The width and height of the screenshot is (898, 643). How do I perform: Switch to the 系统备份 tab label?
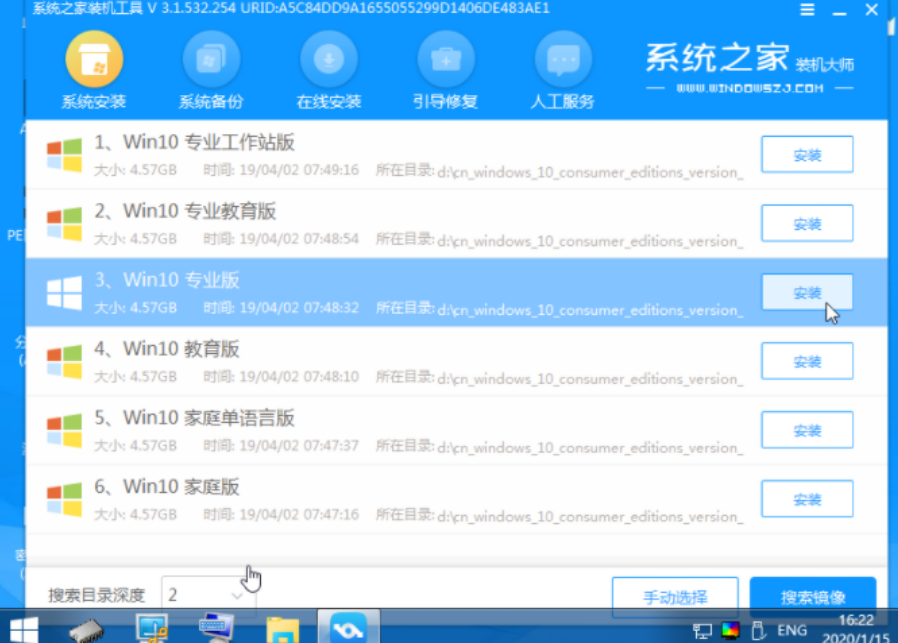[211, 102]
